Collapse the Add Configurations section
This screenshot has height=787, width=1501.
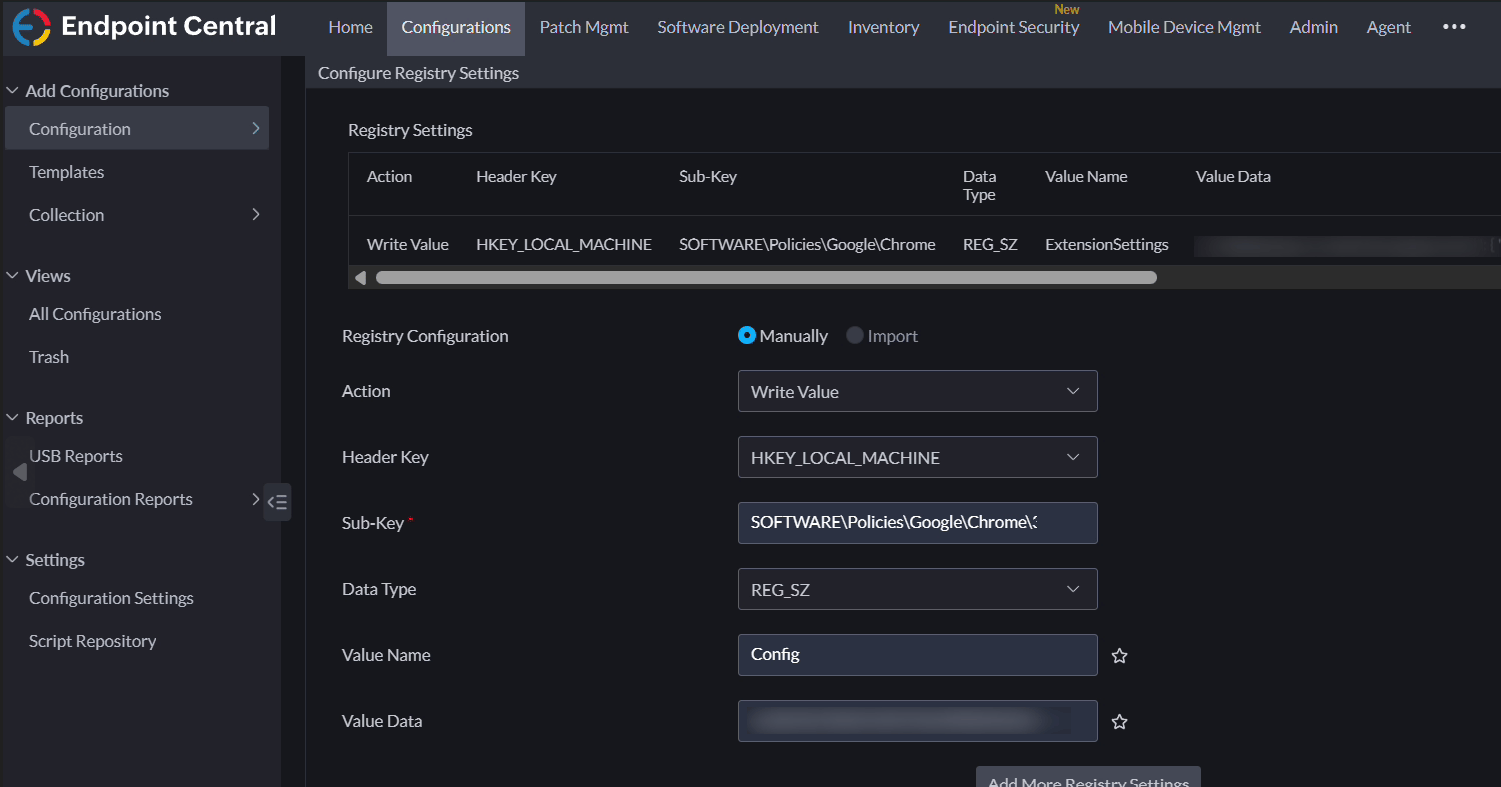pos(13,90)
